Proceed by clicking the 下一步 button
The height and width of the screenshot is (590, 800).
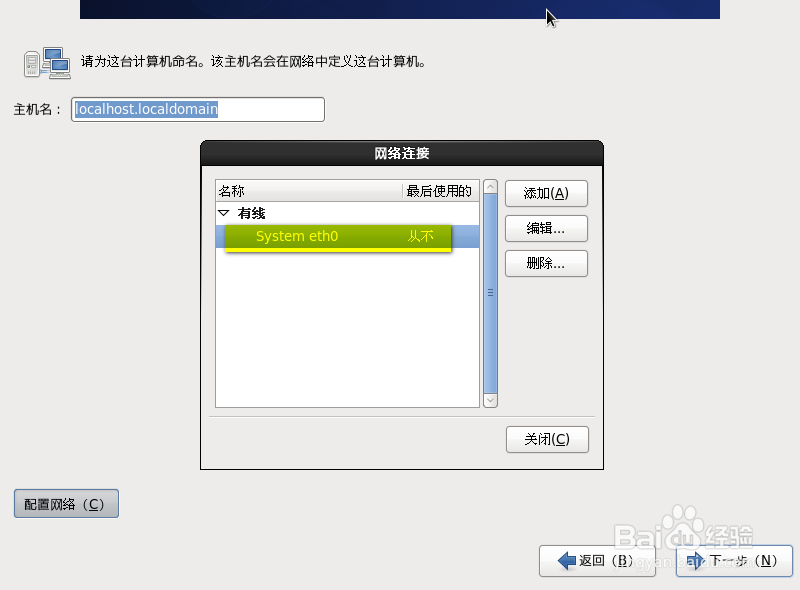pos(734,561)
